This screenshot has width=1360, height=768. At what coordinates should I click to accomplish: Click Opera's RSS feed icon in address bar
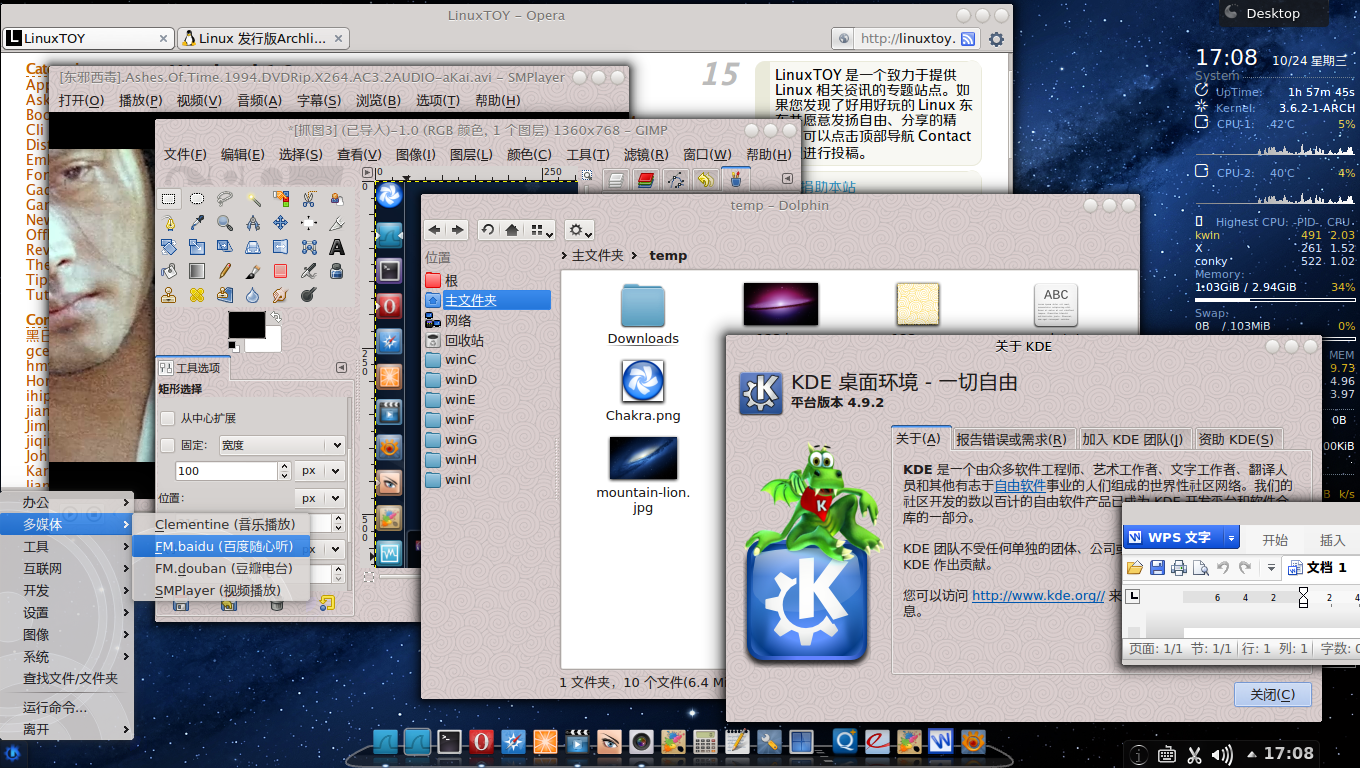(x=968, y=39)
